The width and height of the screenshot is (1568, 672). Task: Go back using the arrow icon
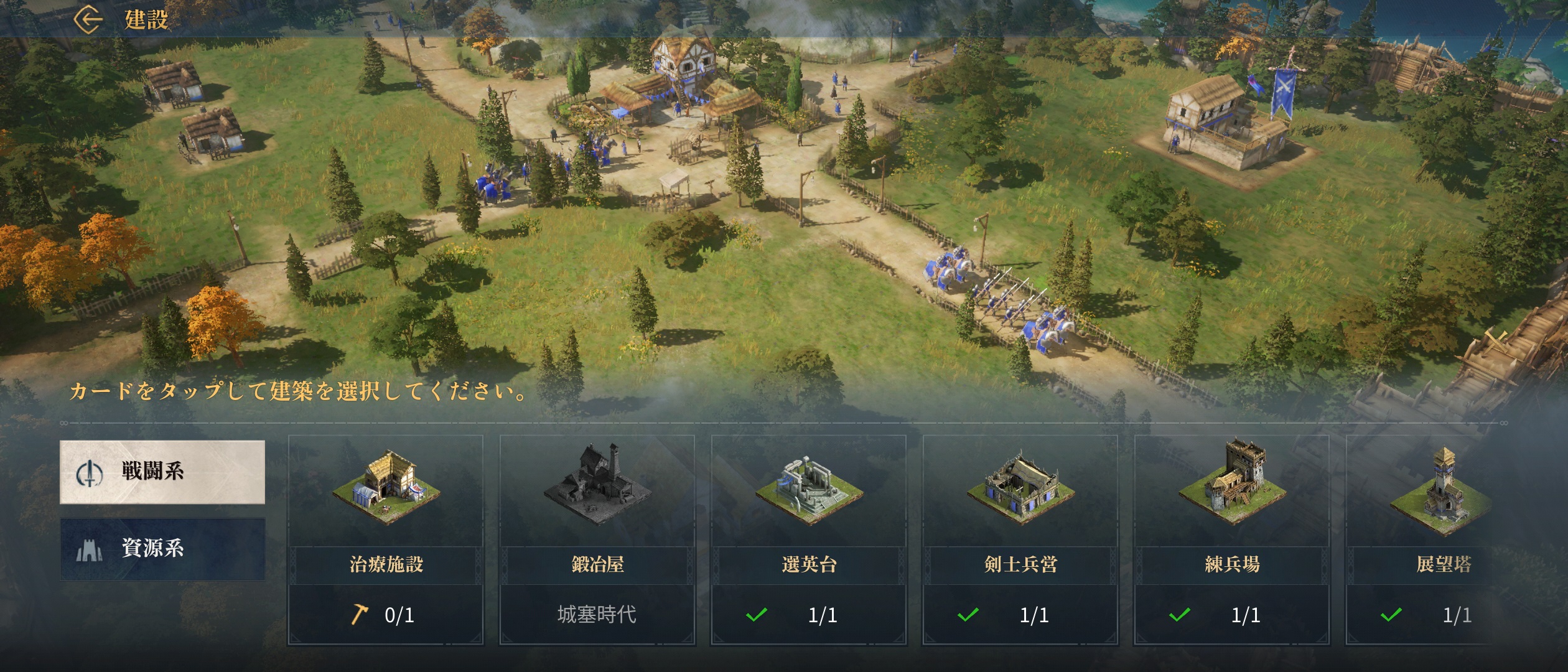(88, 19)
